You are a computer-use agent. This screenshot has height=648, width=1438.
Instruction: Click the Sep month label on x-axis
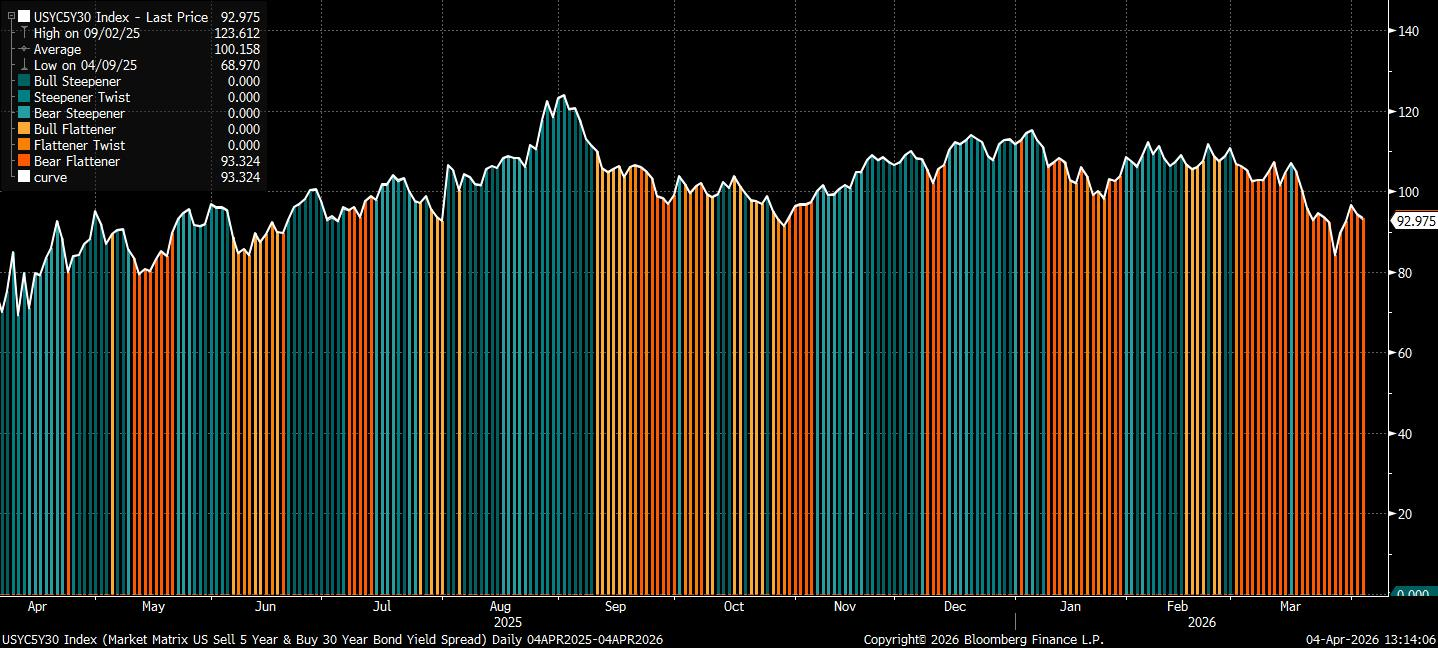tap(615, 606)
